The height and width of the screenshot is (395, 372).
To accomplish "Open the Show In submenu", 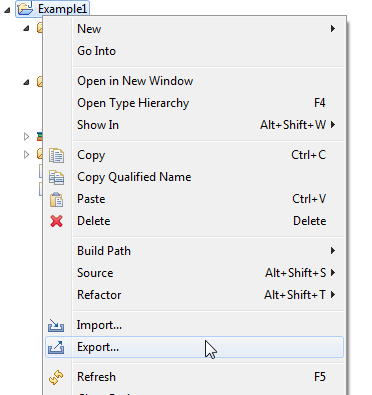I will coord(195,125).
